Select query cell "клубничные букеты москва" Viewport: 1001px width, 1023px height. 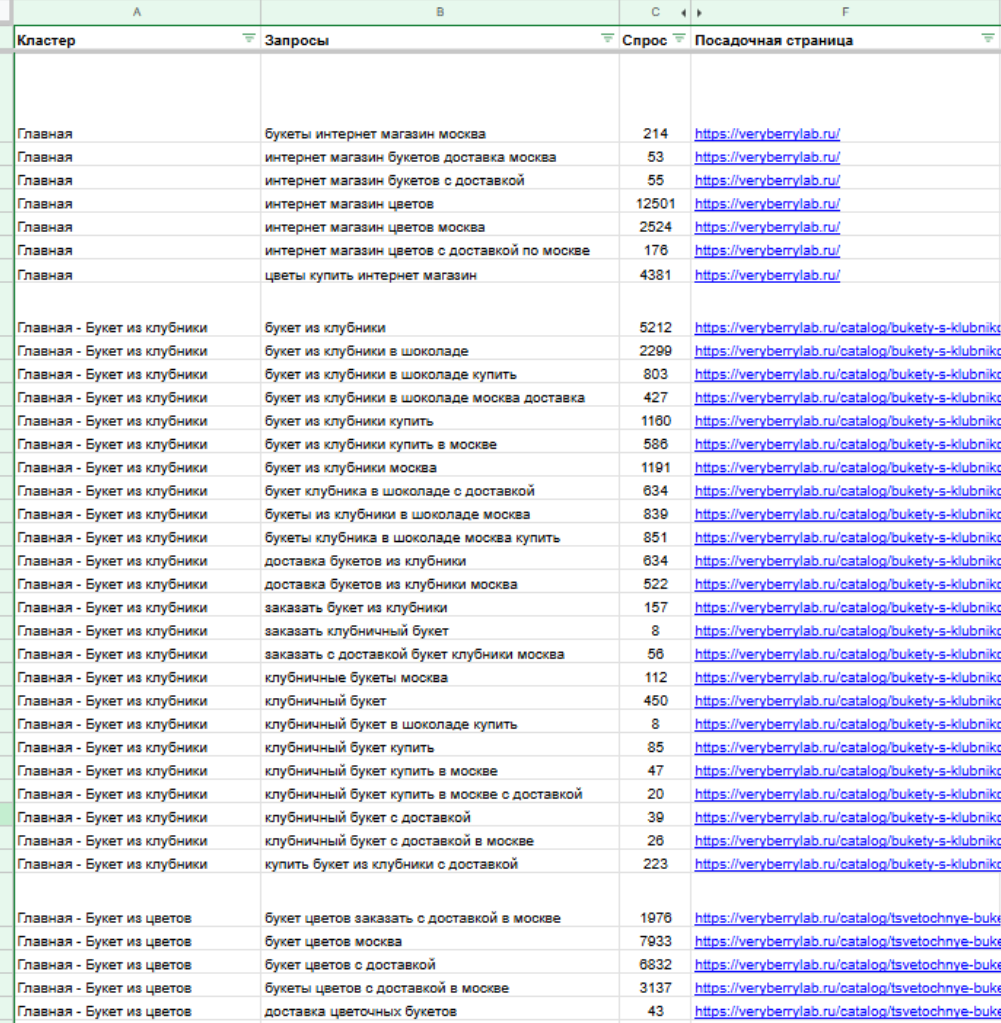[x=440, y=677]
